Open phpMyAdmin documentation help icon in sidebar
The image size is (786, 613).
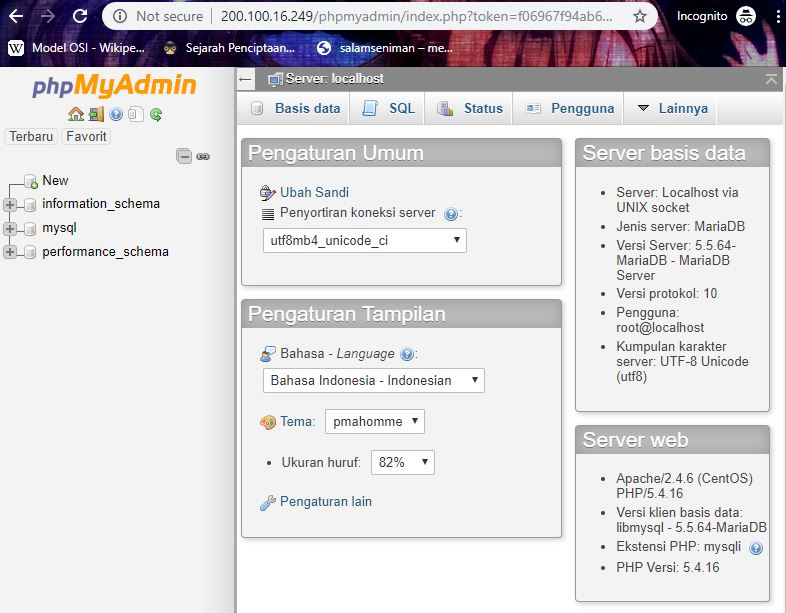tap(116, 114)
